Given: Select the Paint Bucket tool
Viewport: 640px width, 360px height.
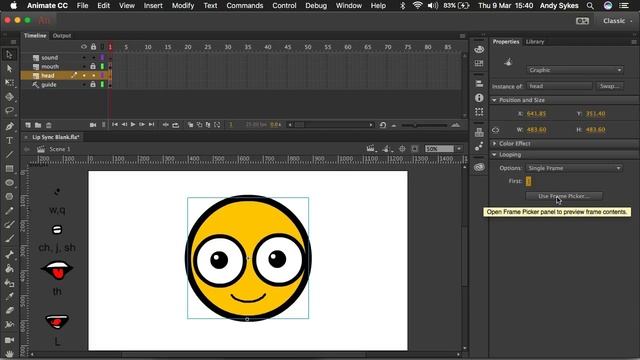Looking at the screenshot, I should coord(9,269).
